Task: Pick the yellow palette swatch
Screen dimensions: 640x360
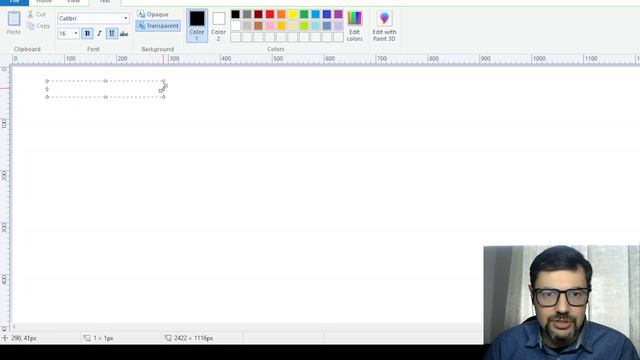Action: pyautogui.click(x=293, y=14)
